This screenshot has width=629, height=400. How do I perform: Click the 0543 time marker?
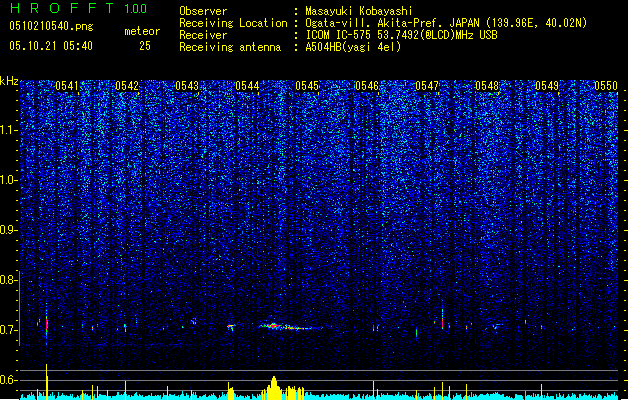[187, 86]
